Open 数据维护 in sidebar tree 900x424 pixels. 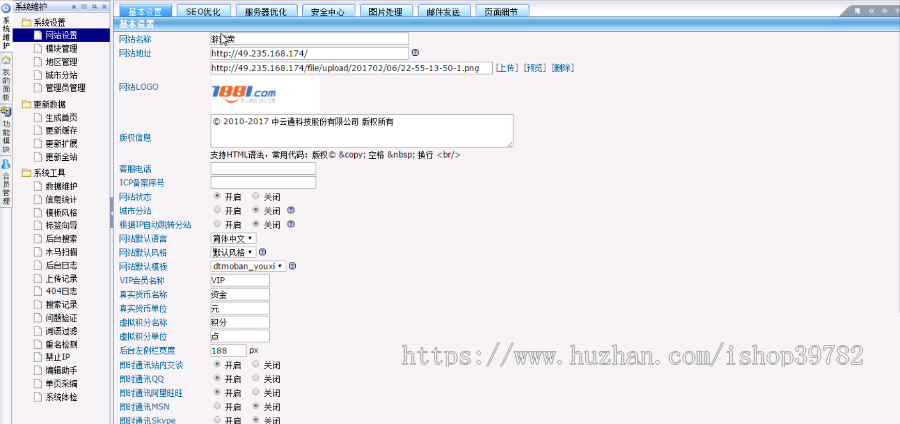[61, 186]
